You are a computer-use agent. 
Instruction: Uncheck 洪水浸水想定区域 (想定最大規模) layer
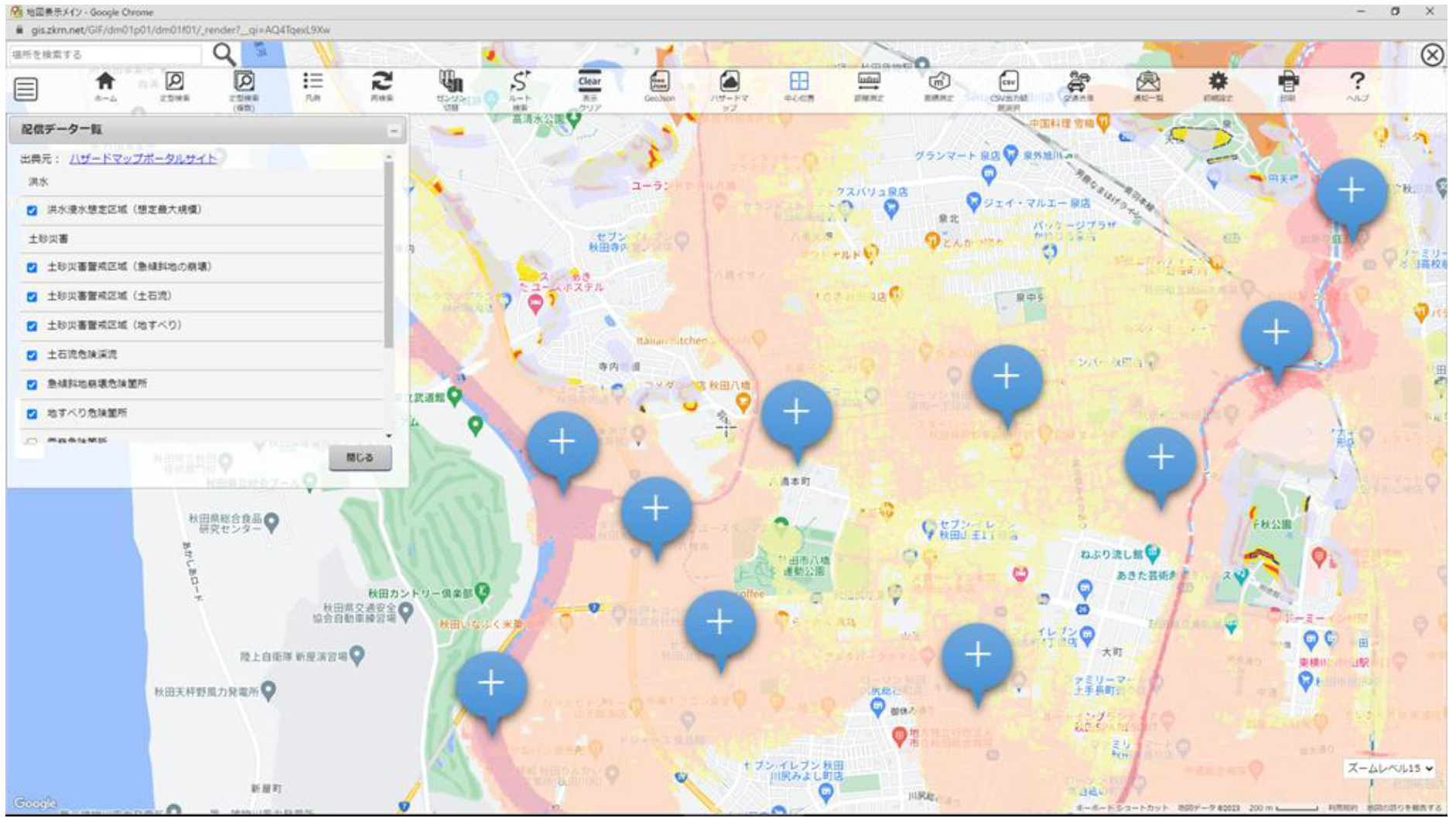pos(32,211)
